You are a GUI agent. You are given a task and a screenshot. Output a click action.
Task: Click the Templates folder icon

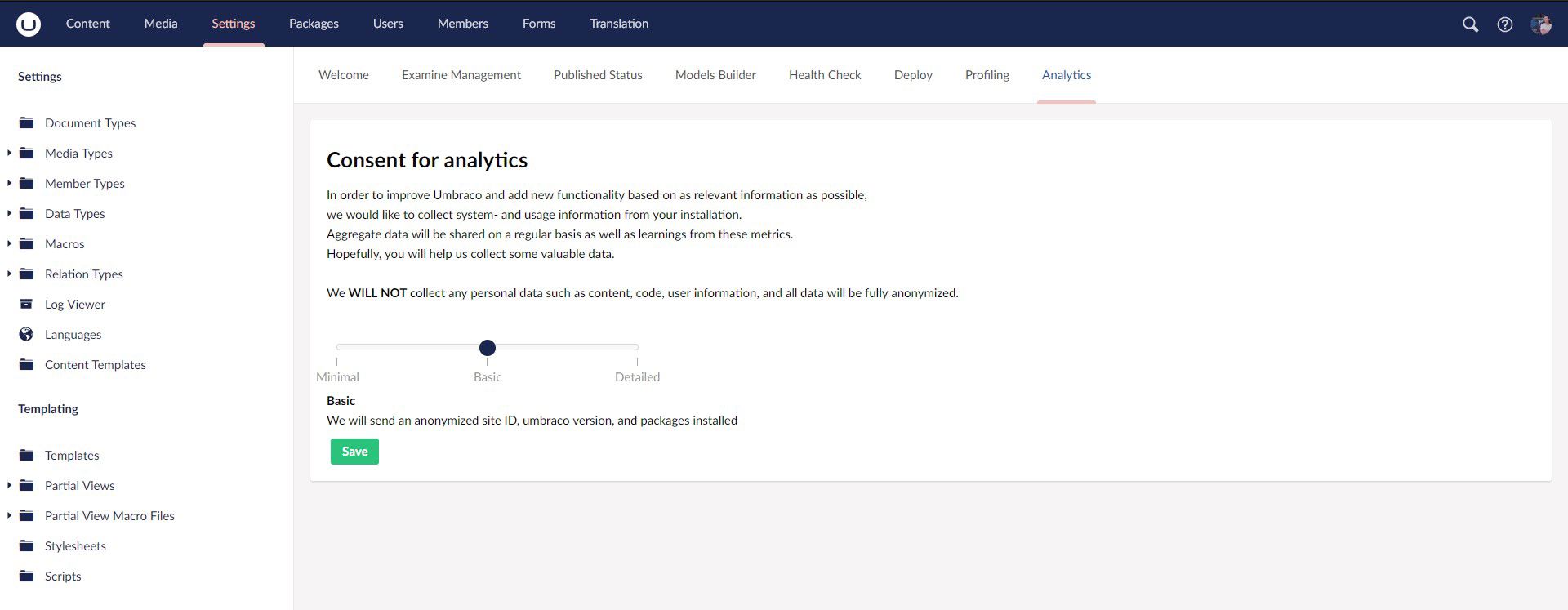point(26,456)
